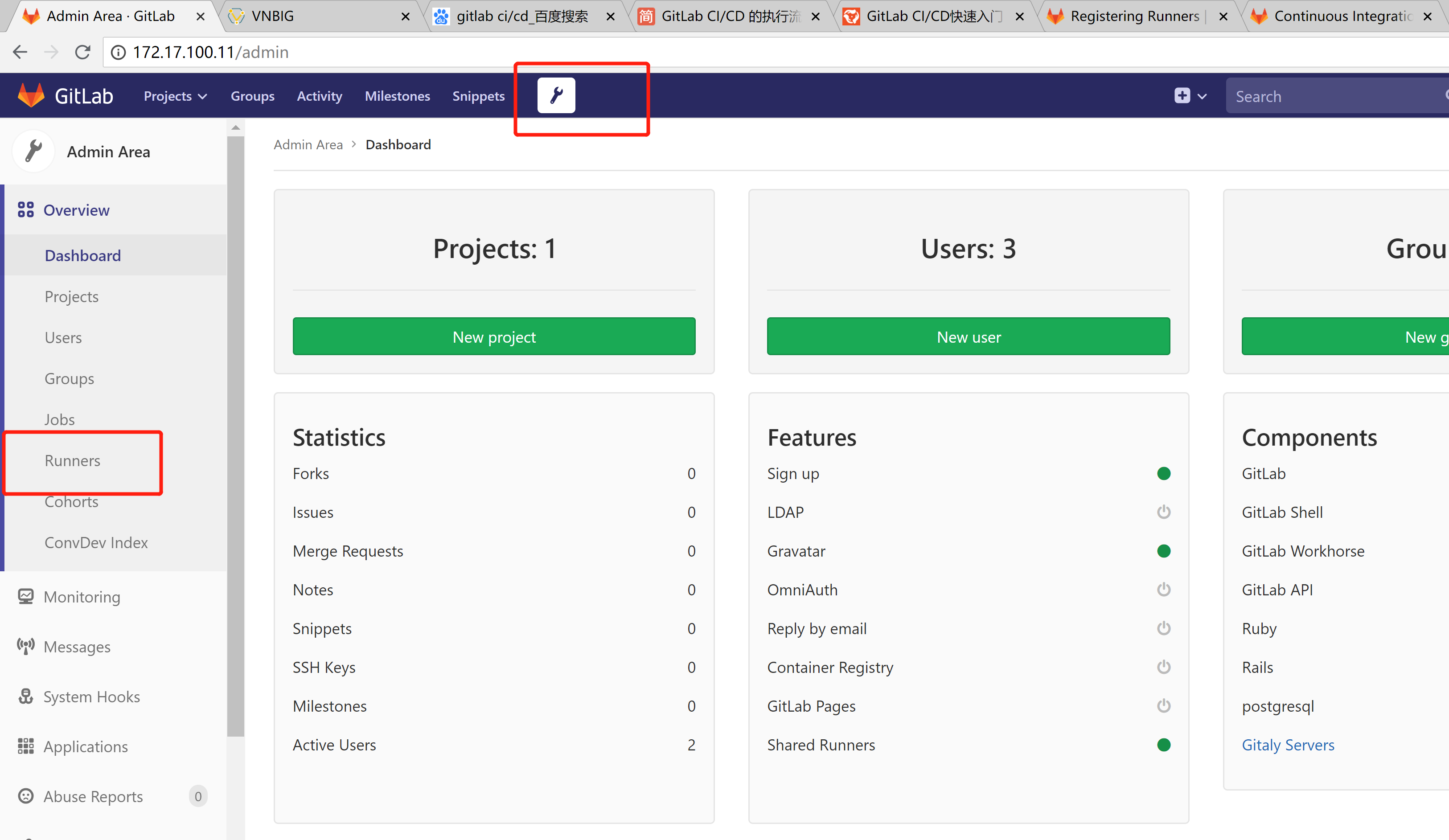Screen dimensions: 1449x840
Task: Select ConvDev Index in the sidebar
Action: 96,542
